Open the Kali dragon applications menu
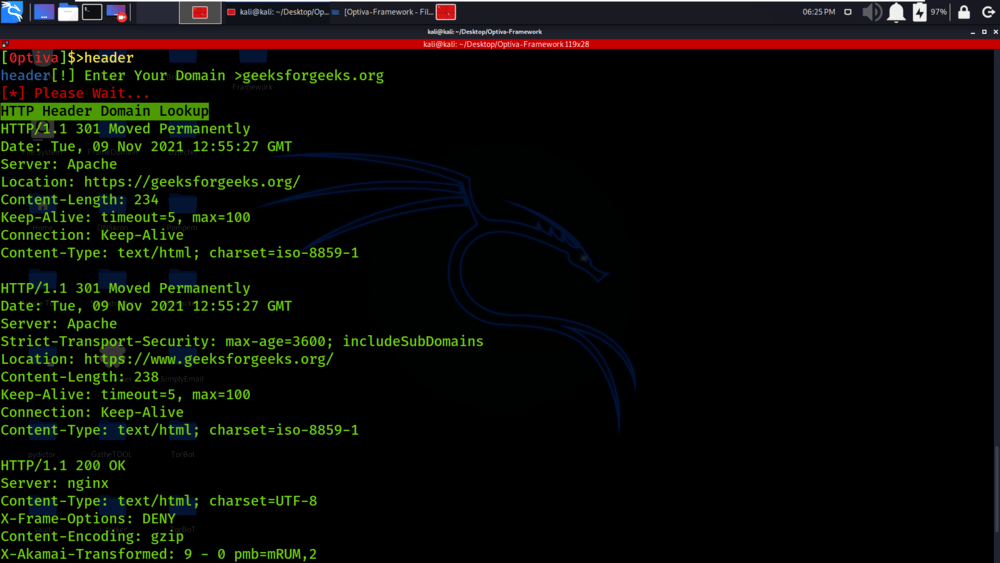1000x563 pixels. click(11, 11)
